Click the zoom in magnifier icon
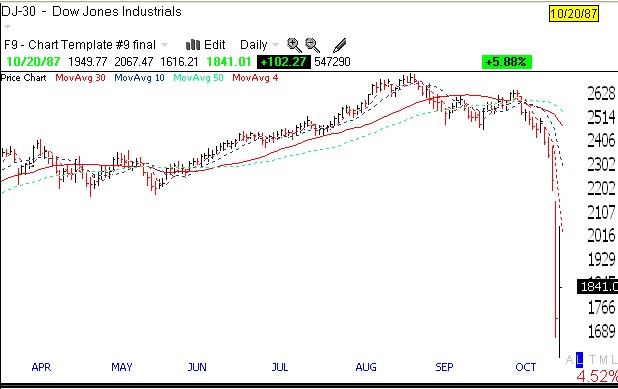This screenshot has height=389, width=618. tap(294, 45)
